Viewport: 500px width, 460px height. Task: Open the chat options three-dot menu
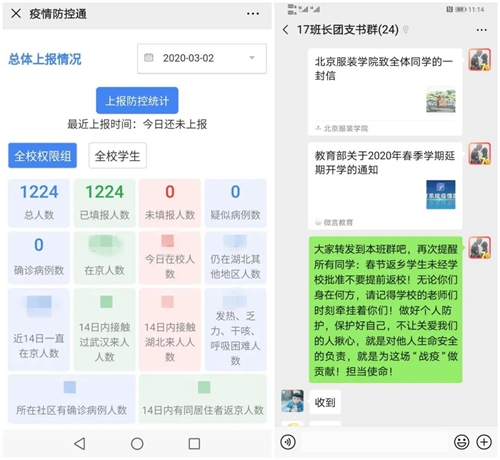pyautogui.click(x=481, y=30)
